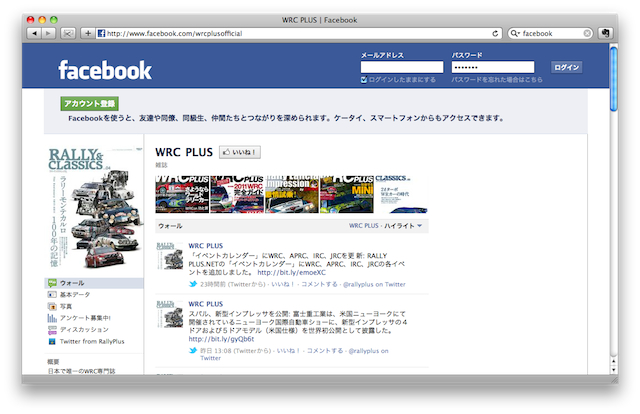
Task: Open the facebook logo home link
Action: tap(105, 70)
